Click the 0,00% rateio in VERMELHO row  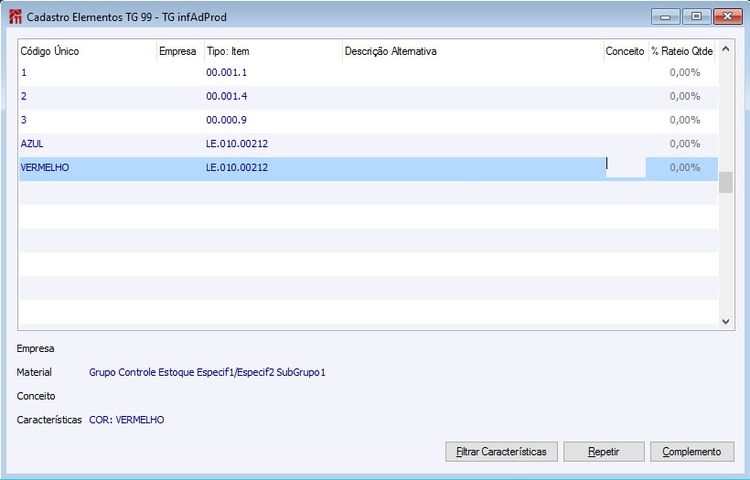(x=685, y=168)
